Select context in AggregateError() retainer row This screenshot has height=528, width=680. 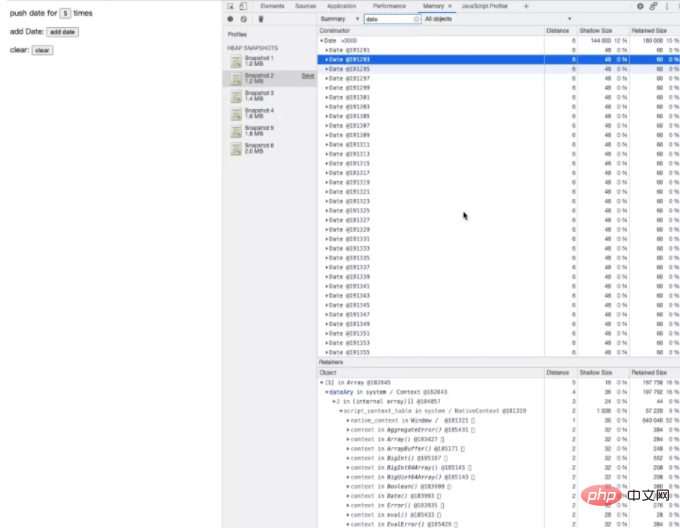[x=498, y=430]
